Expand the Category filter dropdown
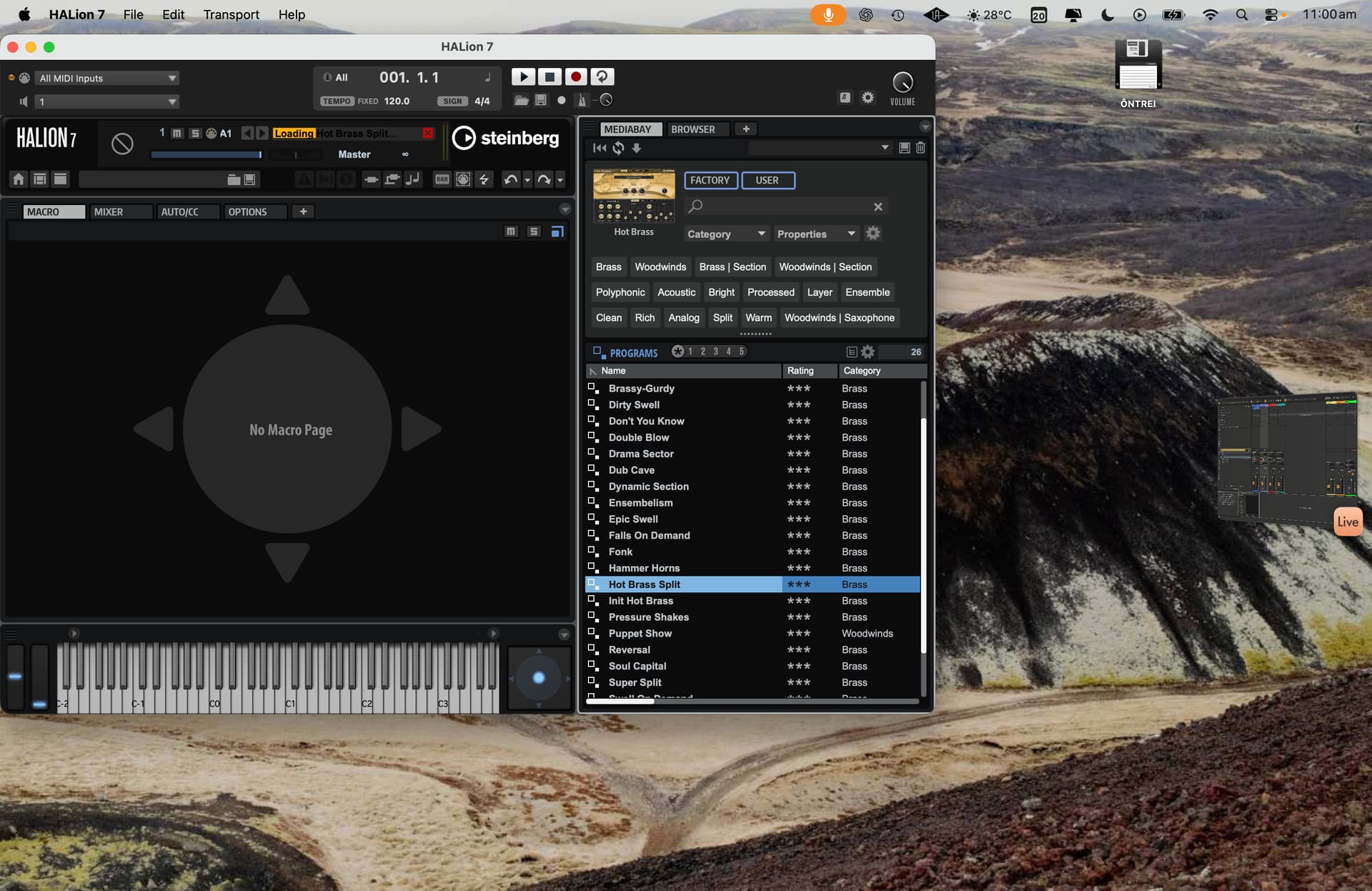This screenshot has width=1372, height=891. (725, 234)
